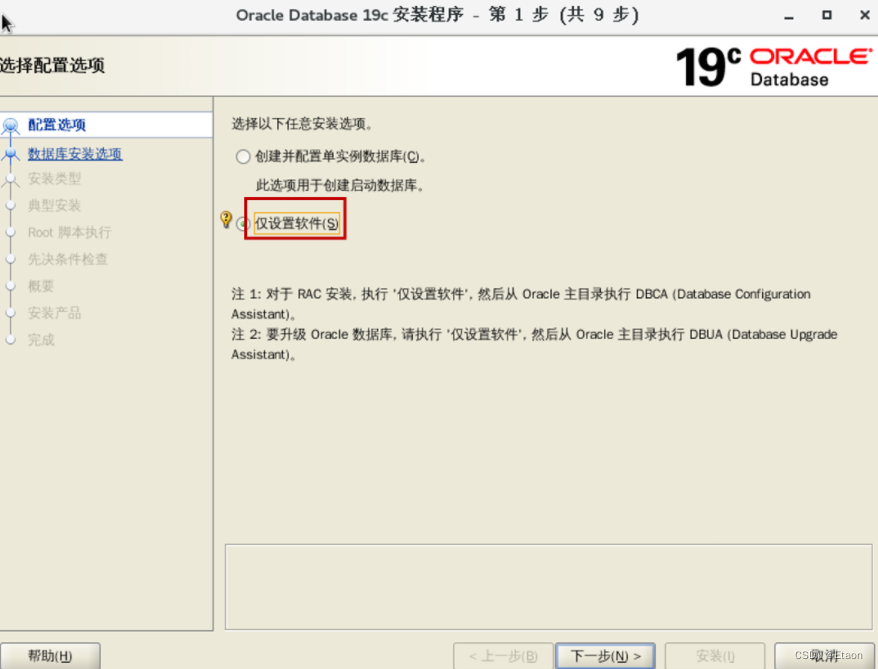Click the empty message text area
The height and width of the screenshot is (669, 878).
tap(549, 587)
